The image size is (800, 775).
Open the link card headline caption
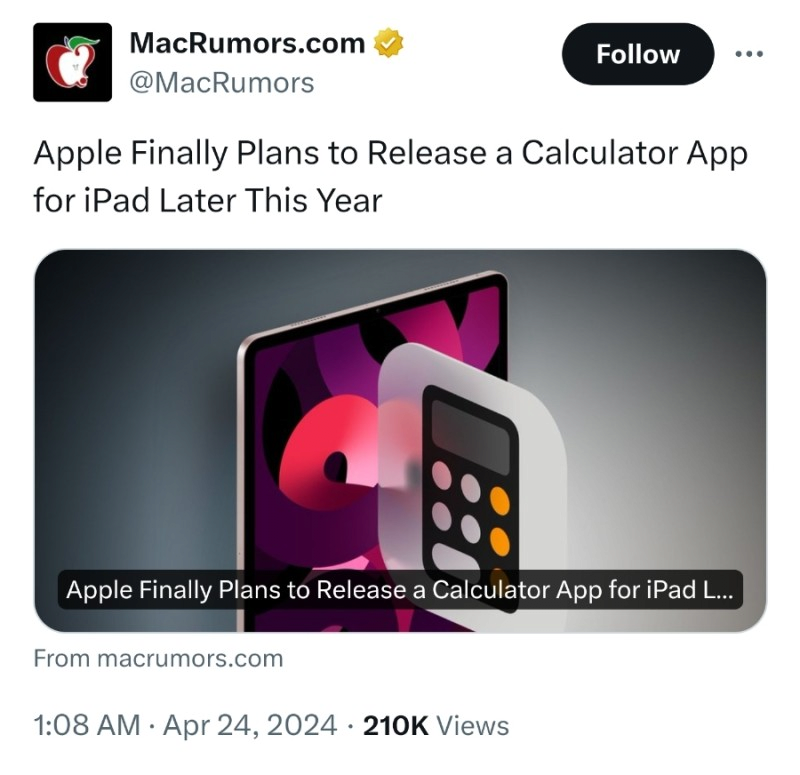click(400, 590)
